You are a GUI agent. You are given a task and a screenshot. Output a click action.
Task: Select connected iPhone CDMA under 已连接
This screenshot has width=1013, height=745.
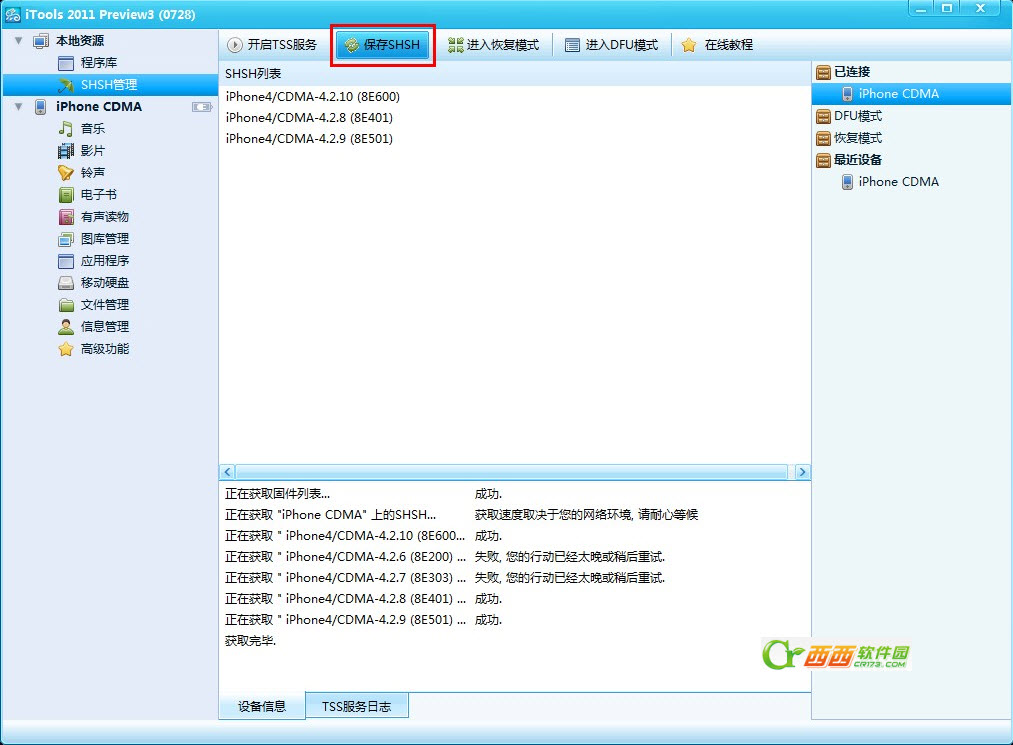[911, 94]
